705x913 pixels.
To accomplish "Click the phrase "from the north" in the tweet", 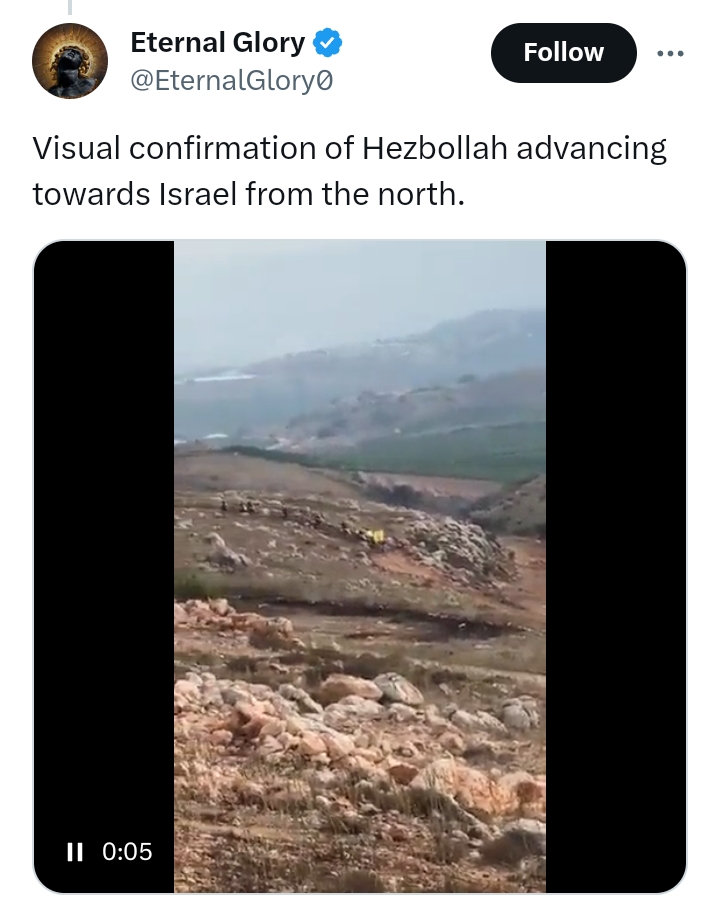I will tap(355, 194).
